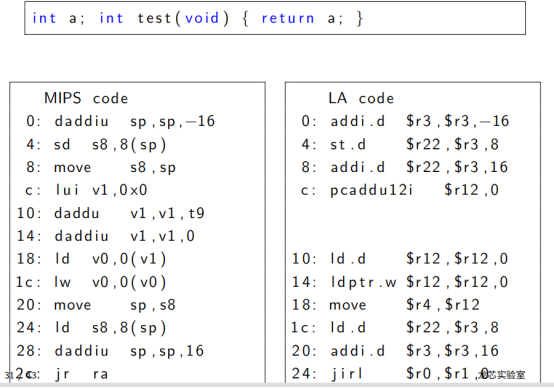
Task: Click the 'sd s8,8(sp)' instruction line
Action: click(x=96, y=145)
